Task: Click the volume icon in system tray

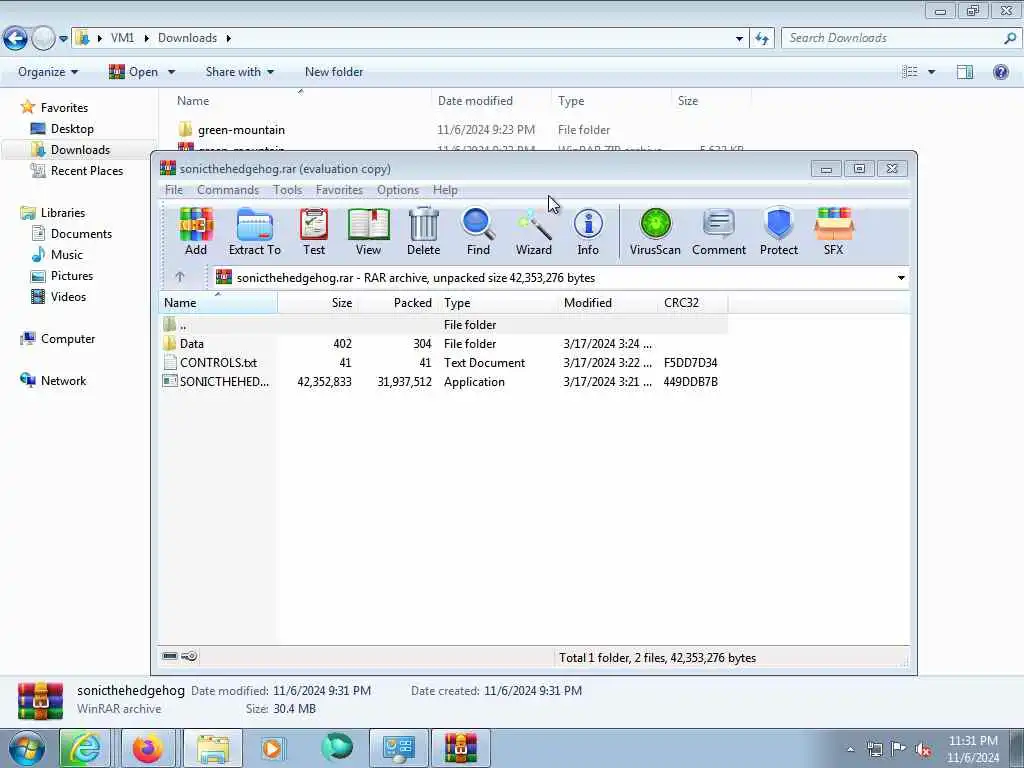Action: (x=923, y=750)
